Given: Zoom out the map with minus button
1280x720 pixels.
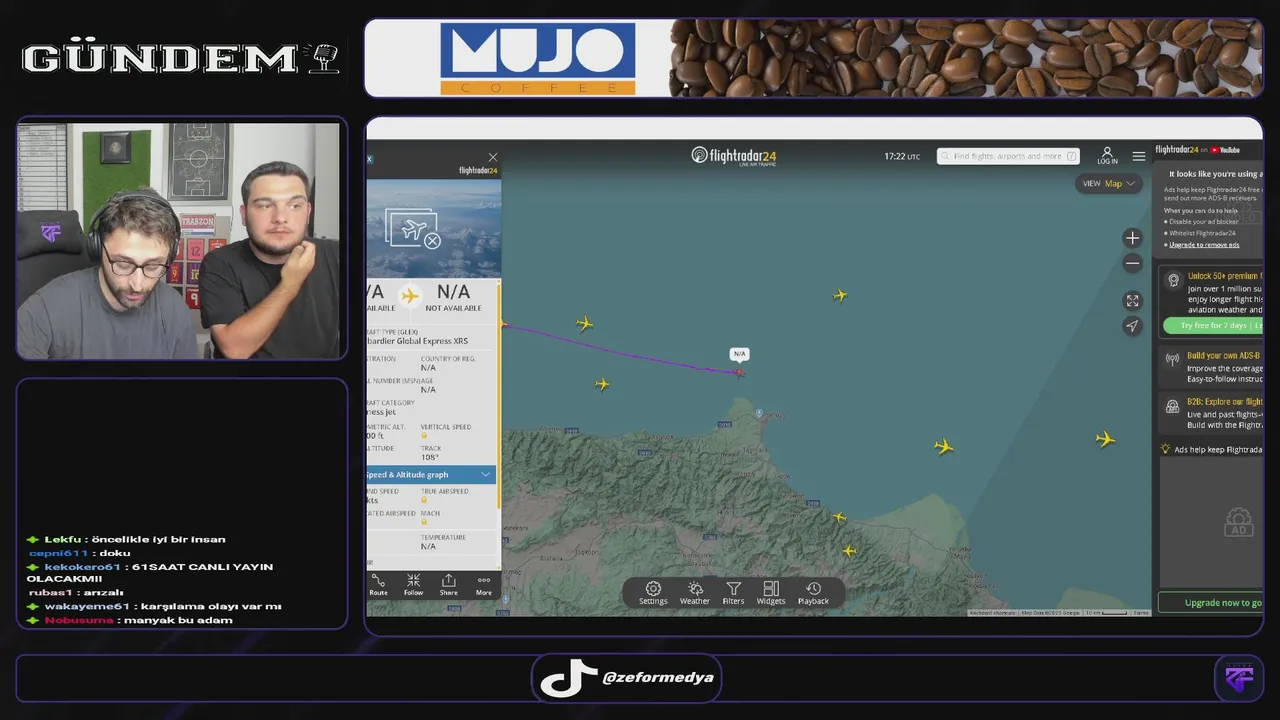Looking at the screenshot, I should coord(1132,263).
